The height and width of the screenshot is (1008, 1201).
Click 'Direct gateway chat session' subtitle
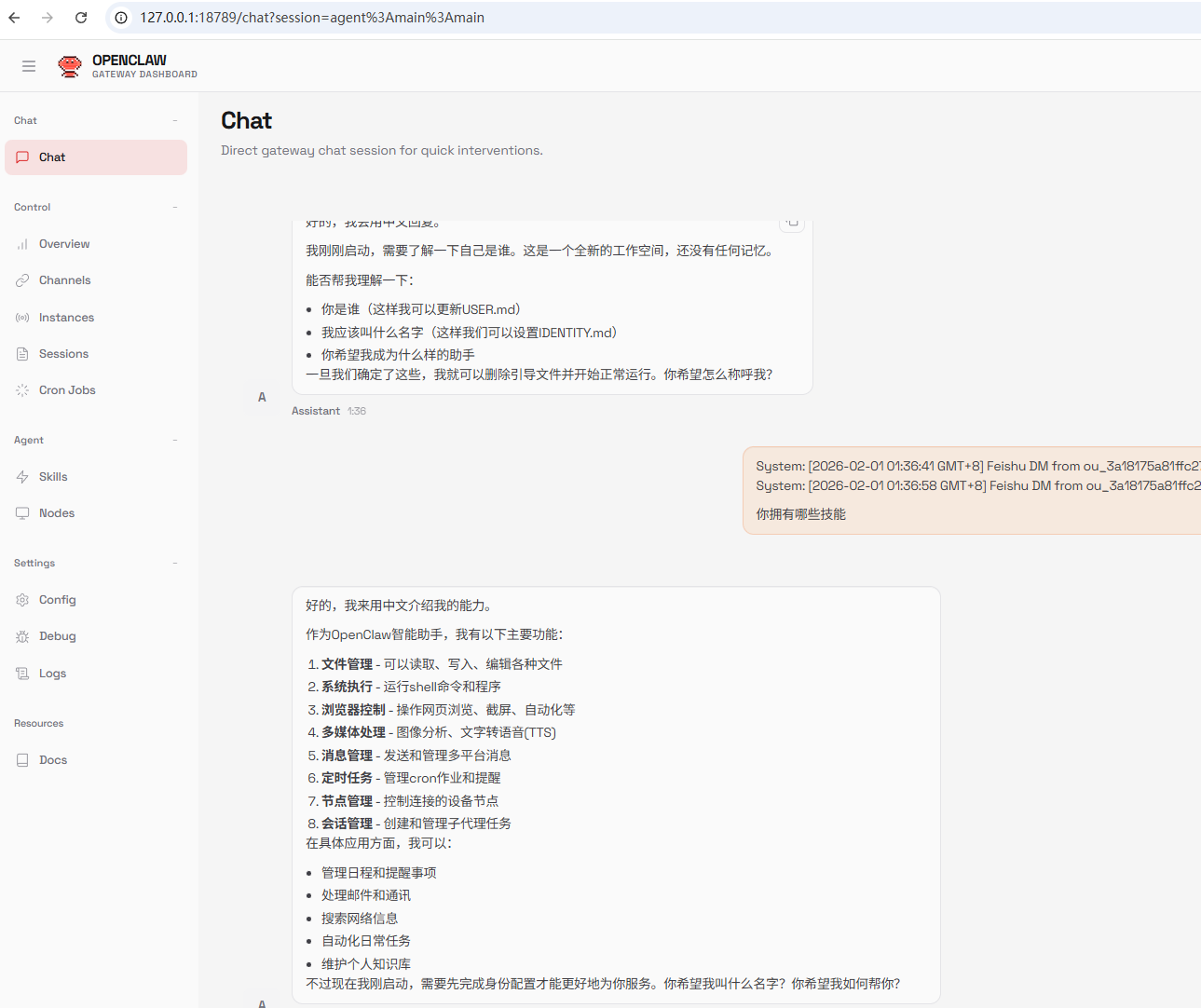click(382, 151)
